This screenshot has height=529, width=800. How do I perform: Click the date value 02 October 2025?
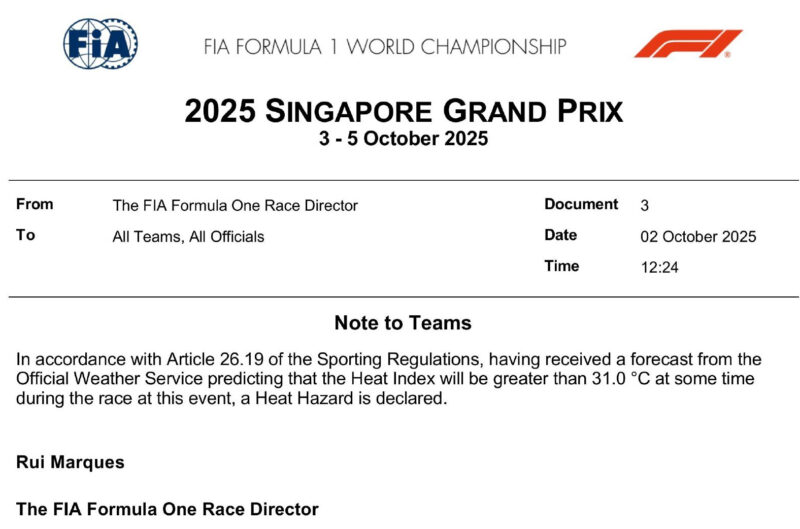click(698, 237)
